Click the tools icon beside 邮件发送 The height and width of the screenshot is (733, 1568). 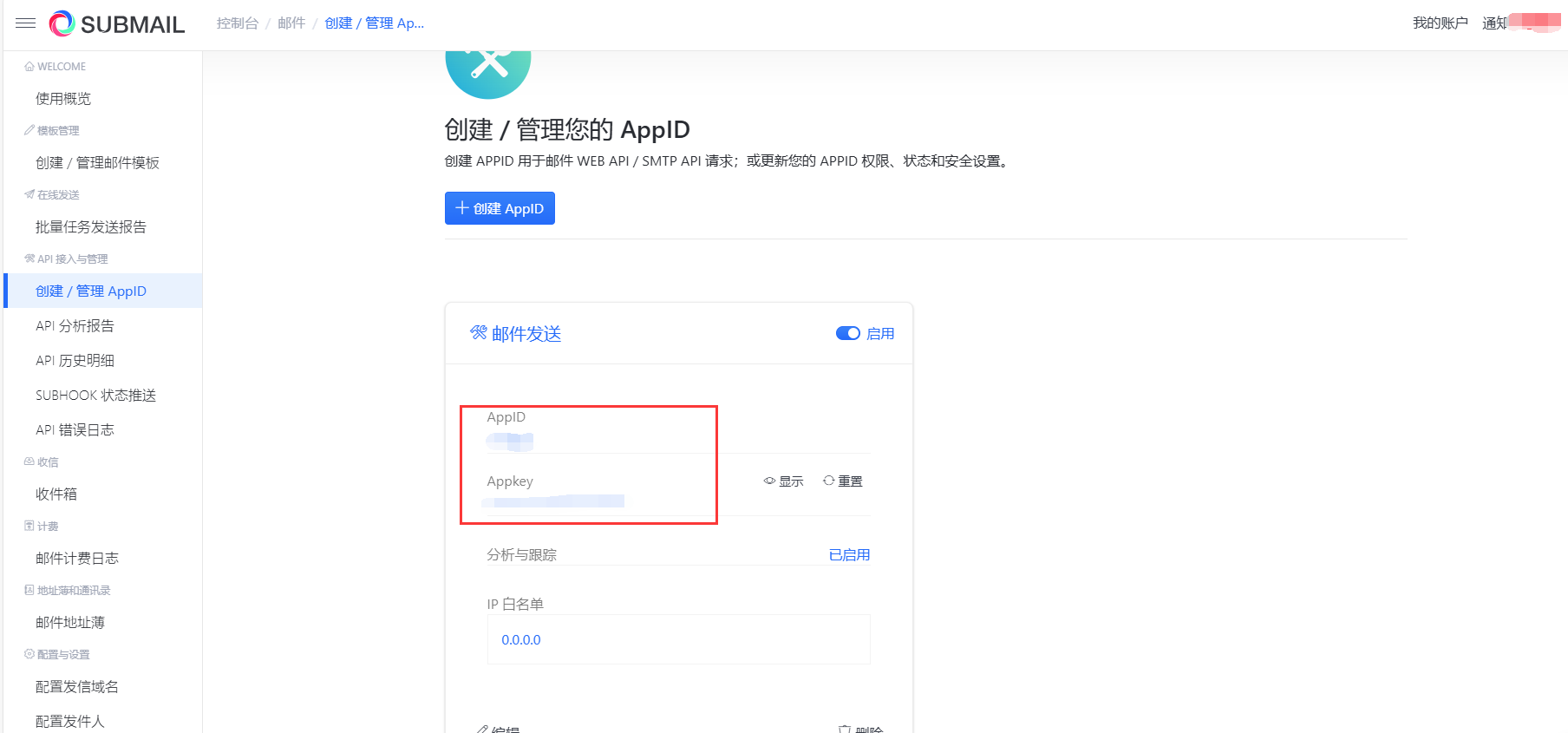point(479,333)
